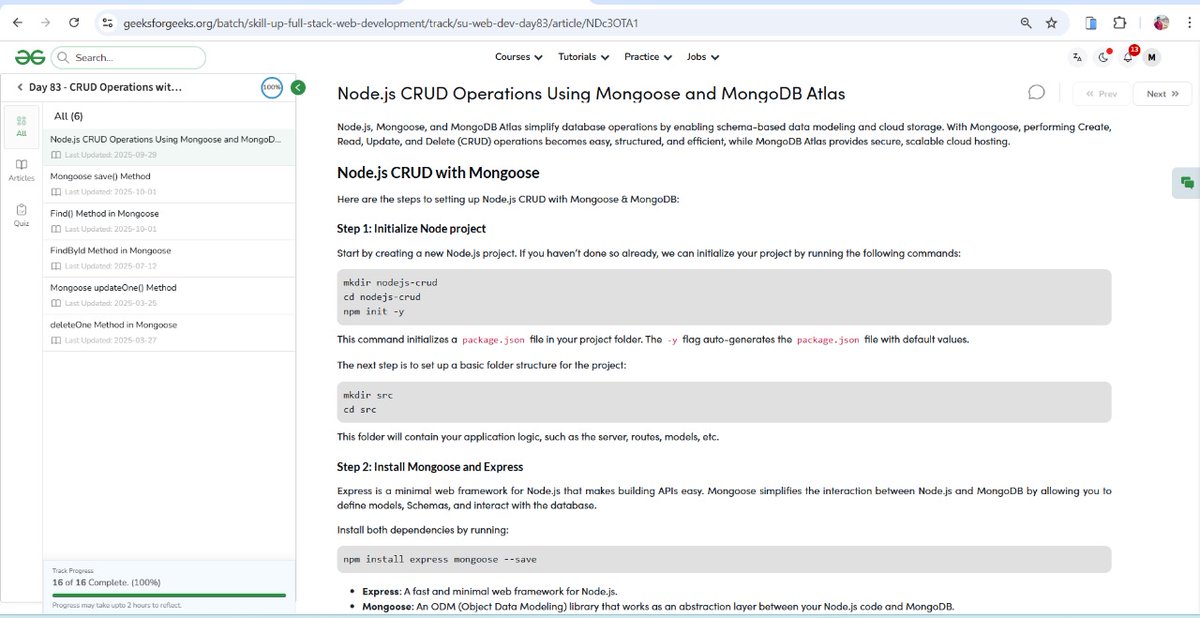Screen dimensions: 1200x618
Task: Open the Chrome extensions puzzle icon
Action: [x=1119, y=22]
